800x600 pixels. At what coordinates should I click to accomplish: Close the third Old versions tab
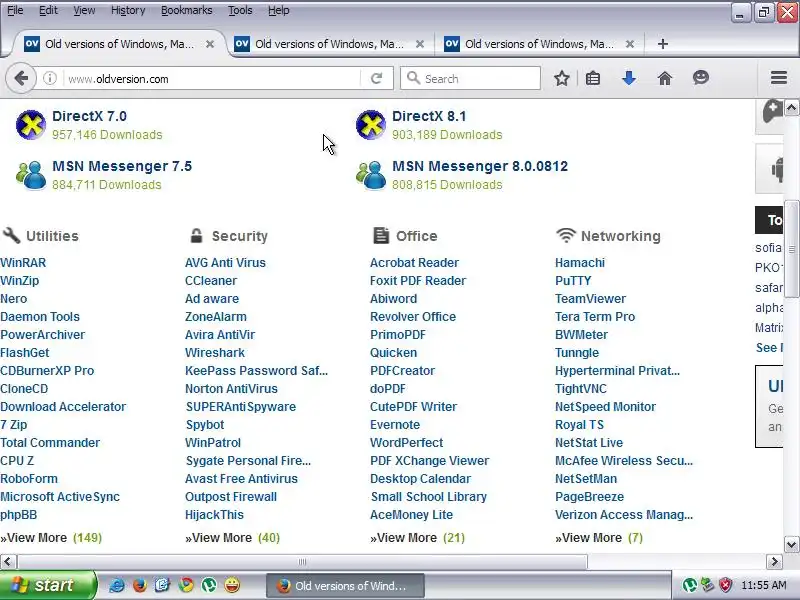click(x=630, y=44)
